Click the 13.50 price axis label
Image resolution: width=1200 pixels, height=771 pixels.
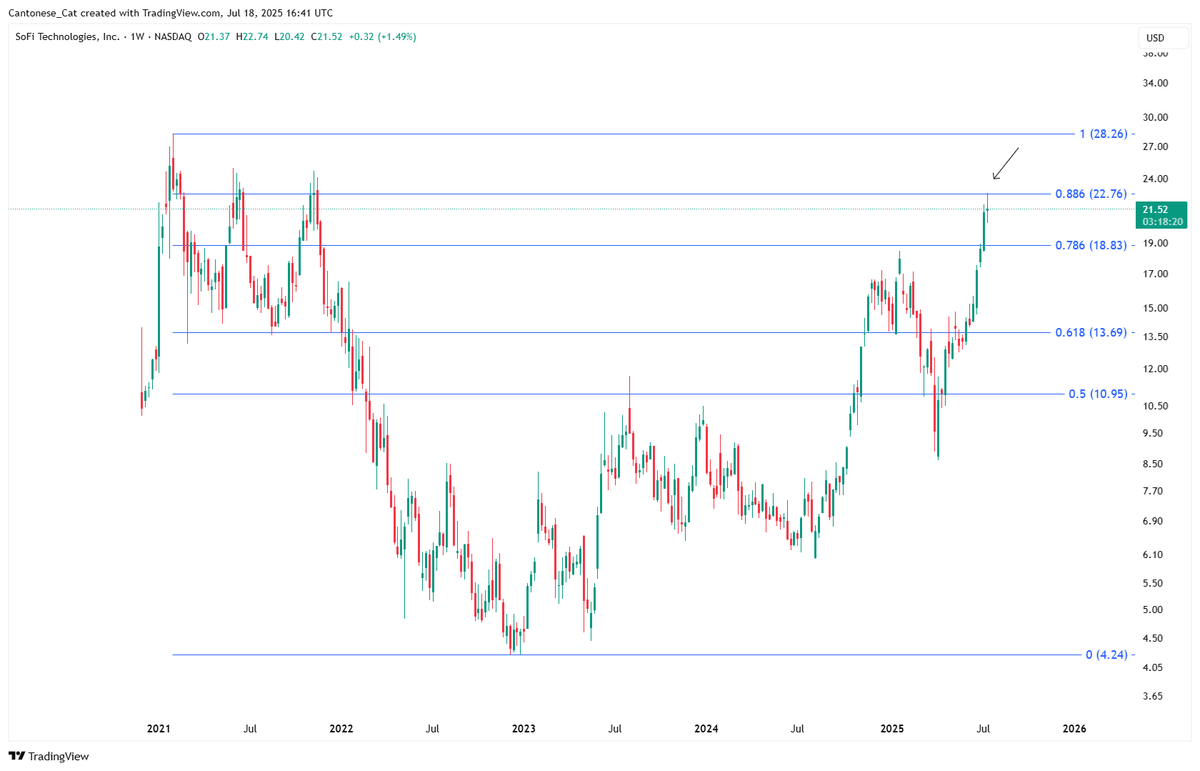(1156, 337)
